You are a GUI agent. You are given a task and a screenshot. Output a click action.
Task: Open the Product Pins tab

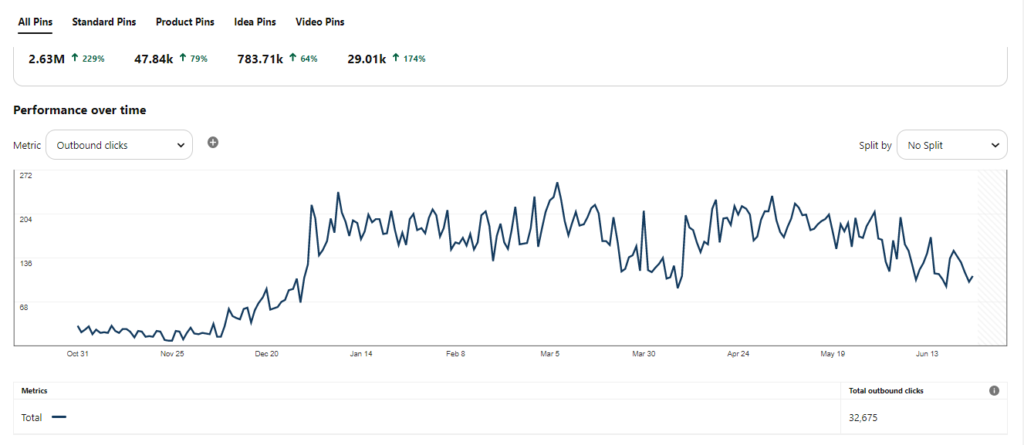pyautogui.click(x=185, y=21)
